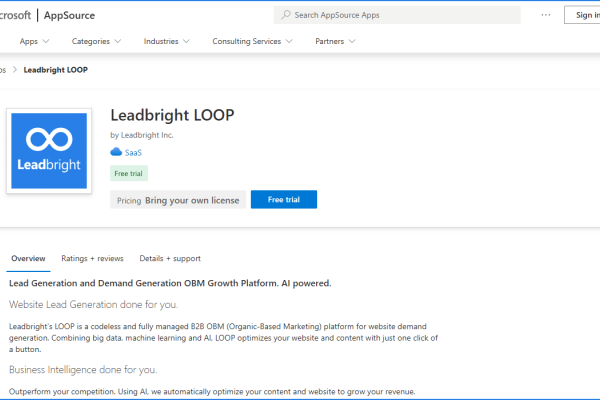
Task: Focus the Search AppSource Apps field
Action: coord(397,15)
